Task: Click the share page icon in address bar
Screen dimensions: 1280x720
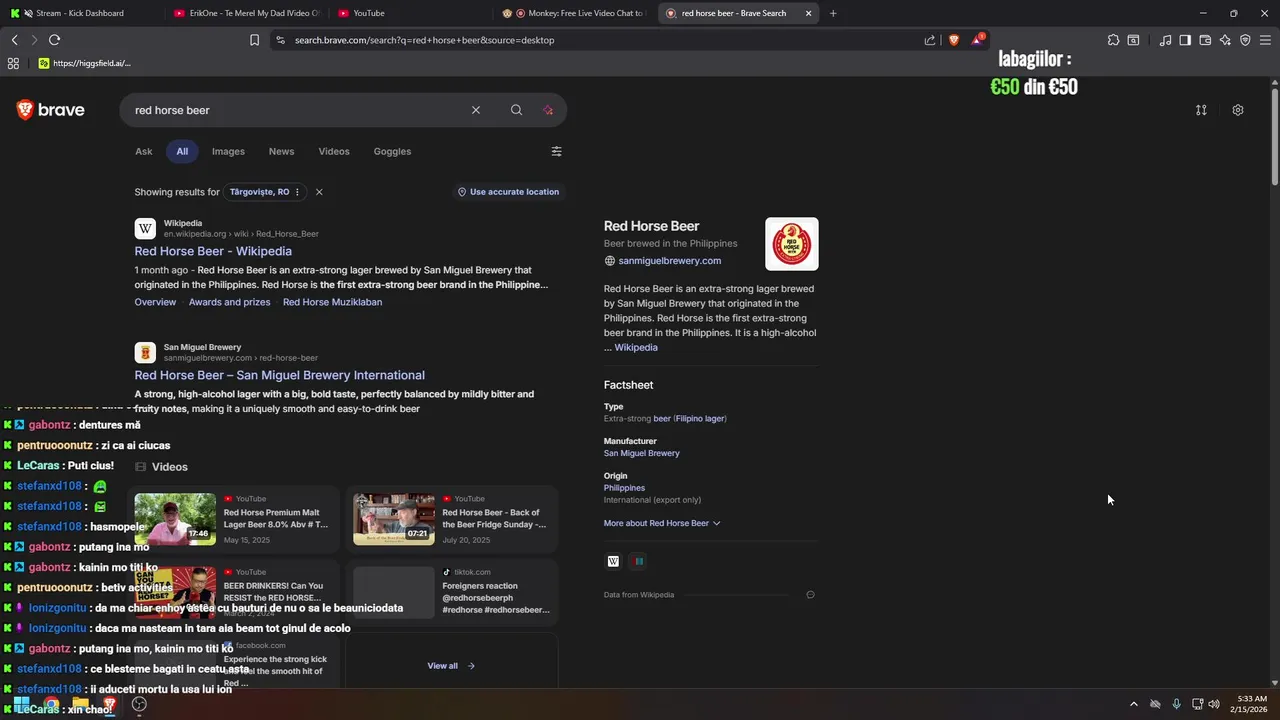Action: [930, 40]
